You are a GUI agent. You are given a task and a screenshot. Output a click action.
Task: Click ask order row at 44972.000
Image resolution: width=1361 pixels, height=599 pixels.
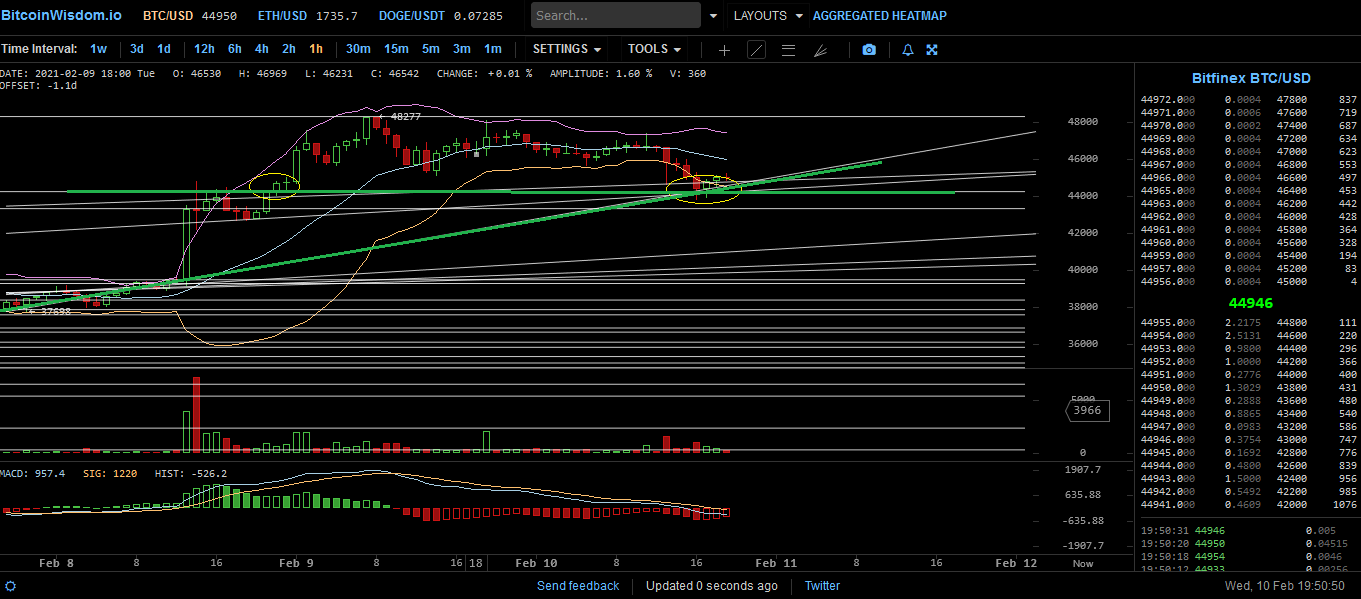(1248, 100)
